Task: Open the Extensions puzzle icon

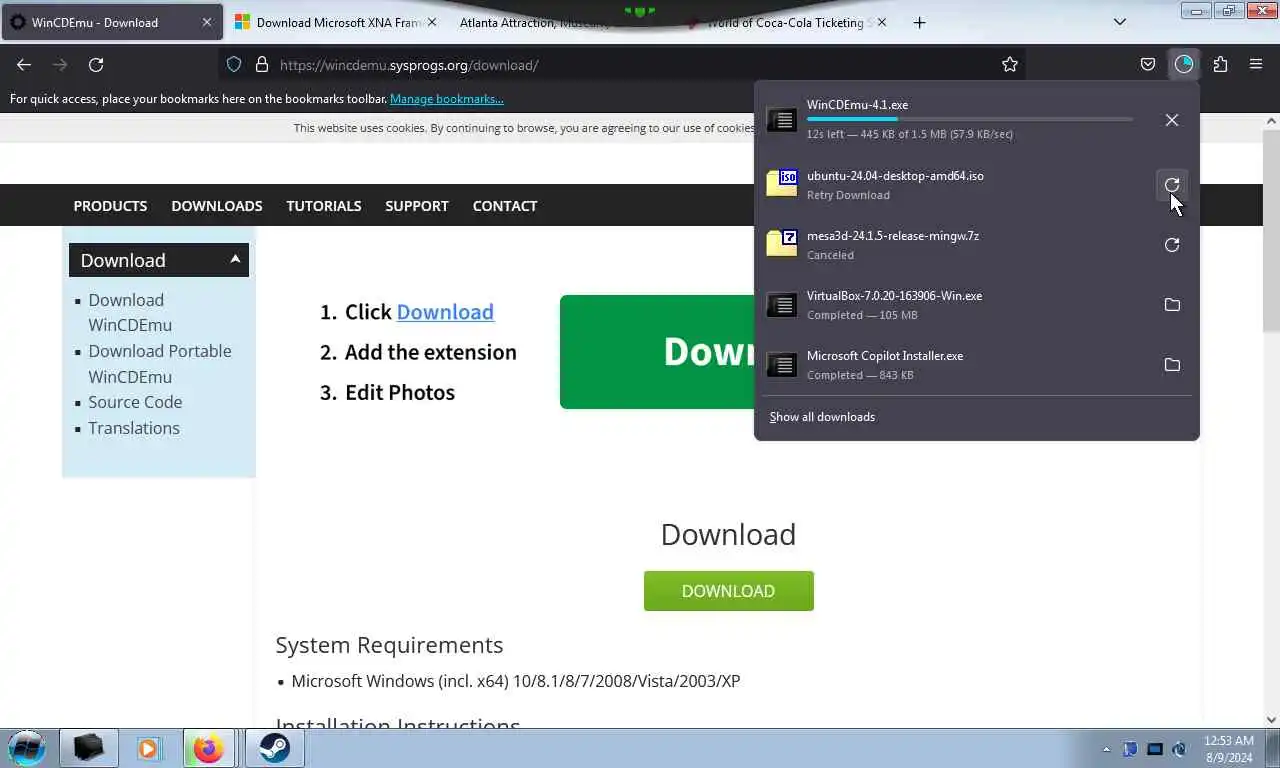Action: pyautogui.click(x=1220, y=64)
